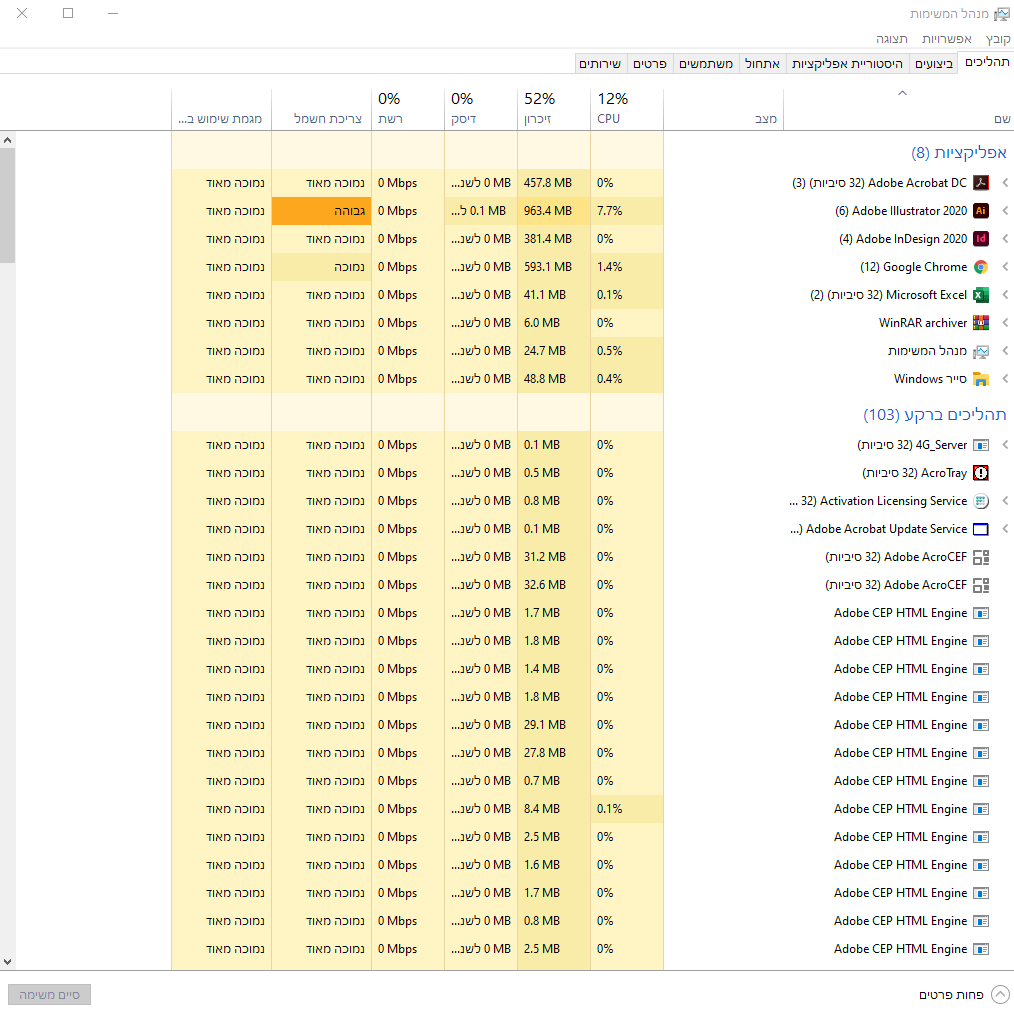Screen dimensions: 1014x1018
Task: Sort by the זיכרון memory column header
Action: tap(554, 109)
